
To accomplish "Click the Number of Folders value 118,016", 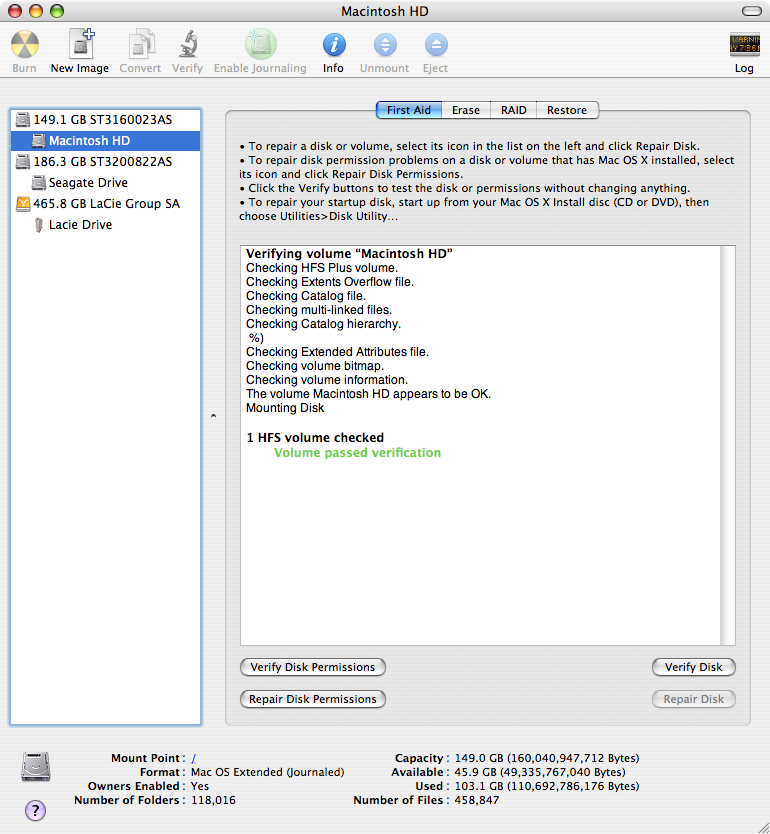I will 213,800.
